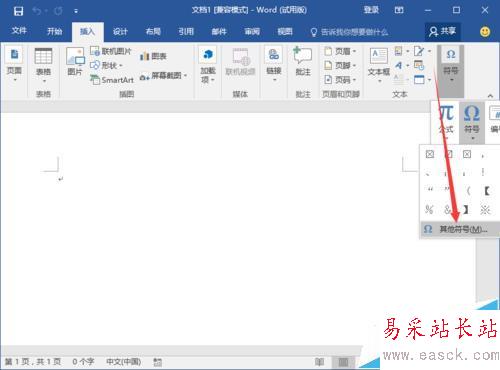
Task: Click the 图片 insert picture icon
Action: (75, 62)
